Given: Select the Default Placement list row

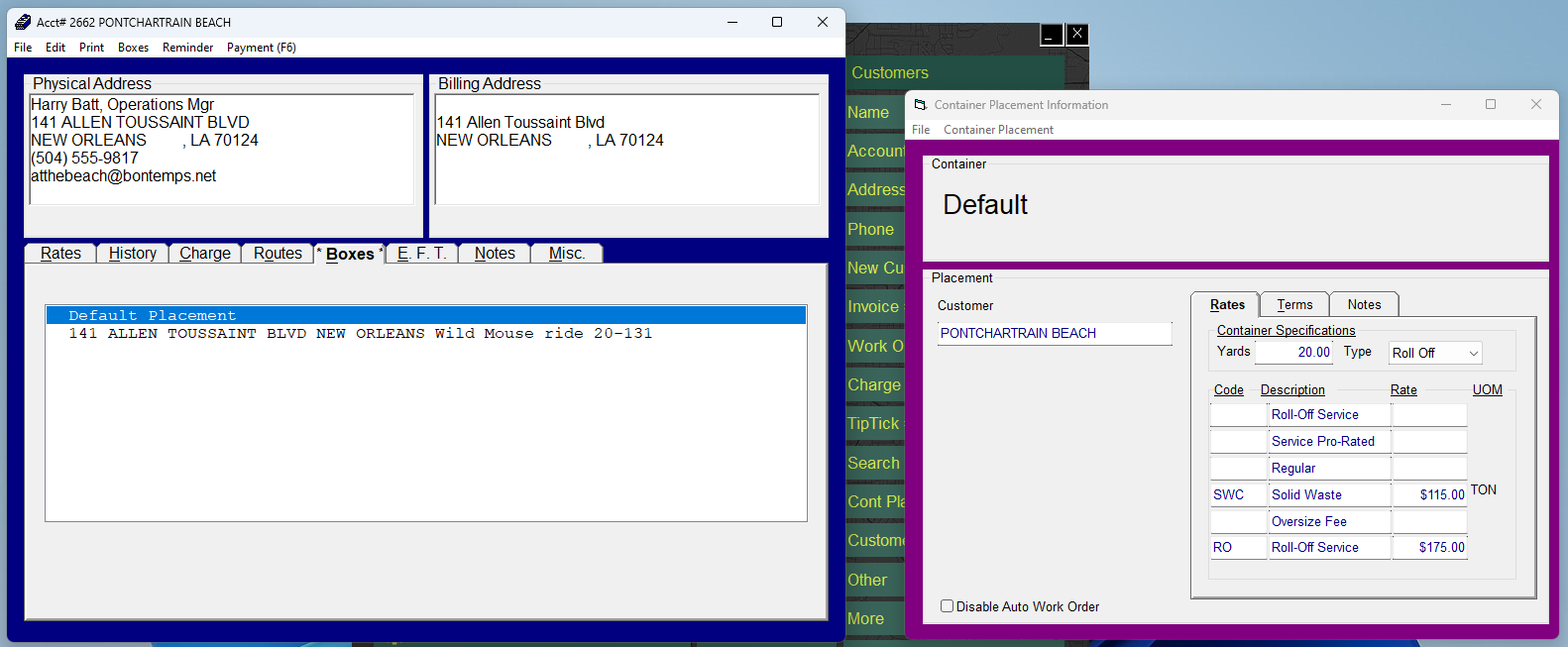Looking at the screenshot, I should tap(426, 315).
